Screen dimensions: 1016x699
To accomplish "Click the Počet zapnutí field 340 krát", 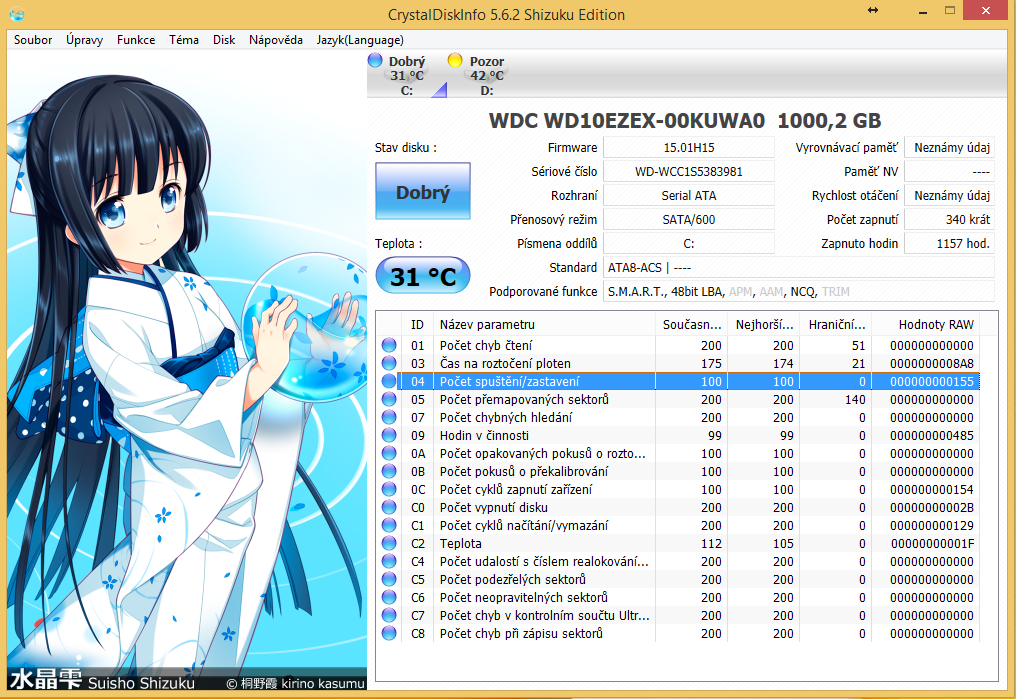I will [x=949, y=220].
